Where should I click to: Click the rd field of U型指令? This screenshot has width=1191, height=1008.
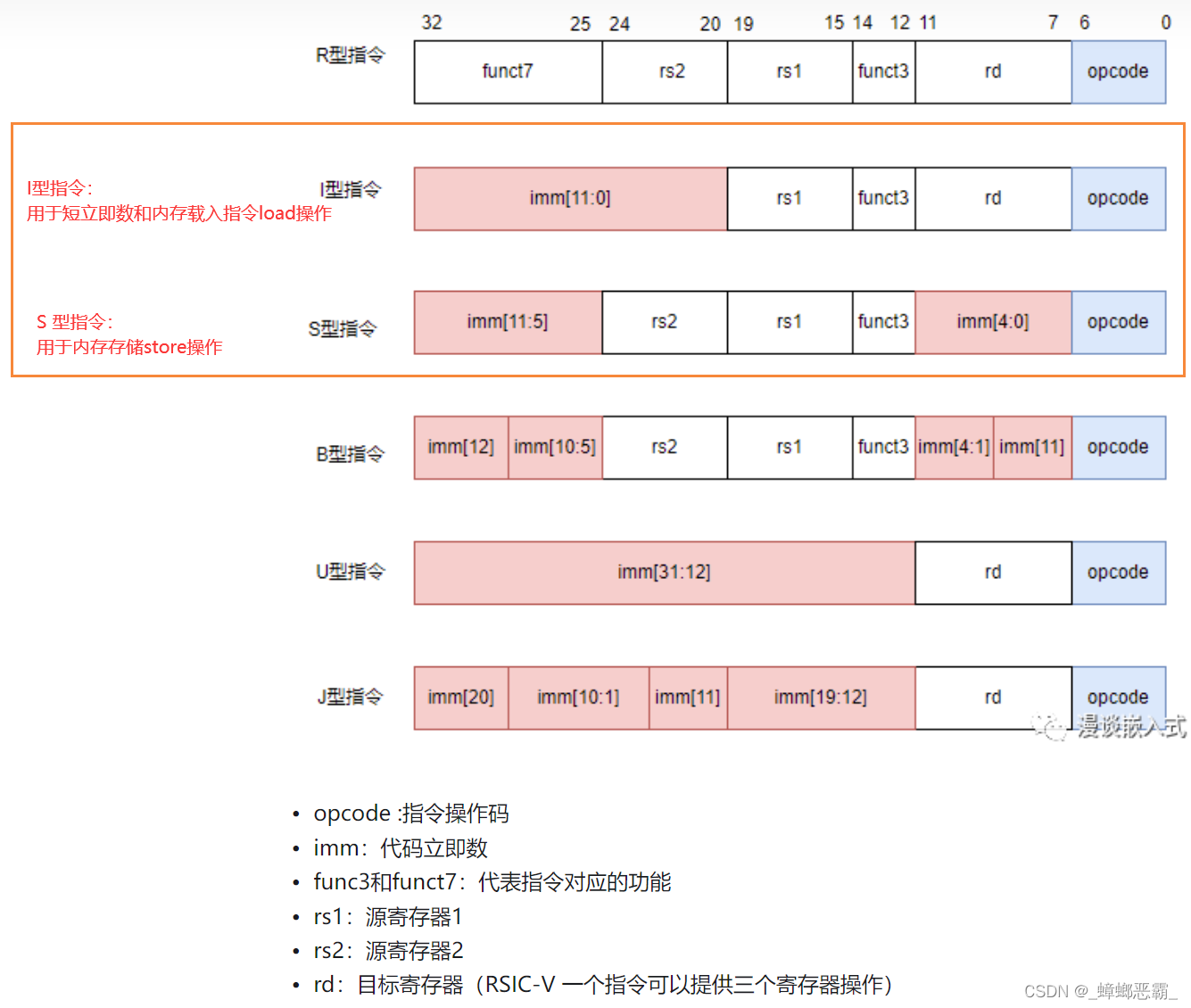tap(993, 572)
